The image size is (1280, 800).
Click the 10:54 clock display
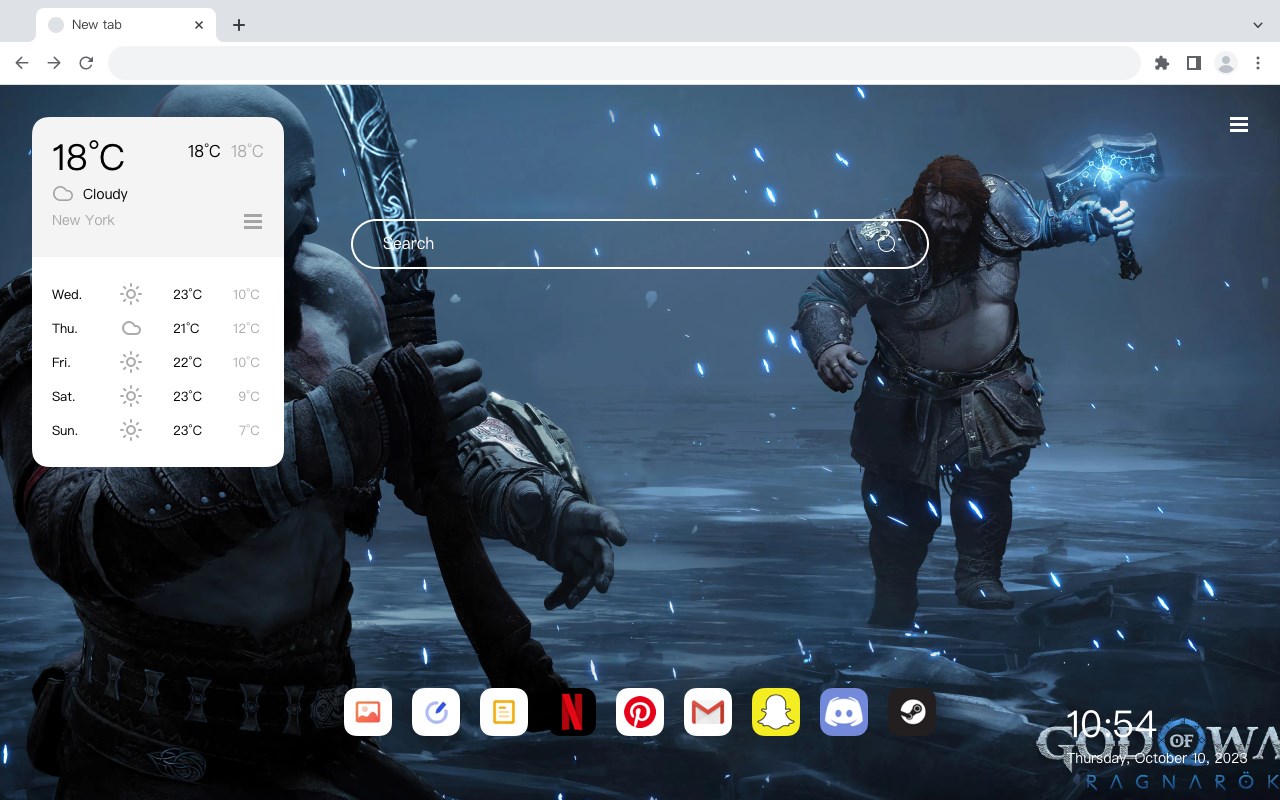pos(1111,724)
